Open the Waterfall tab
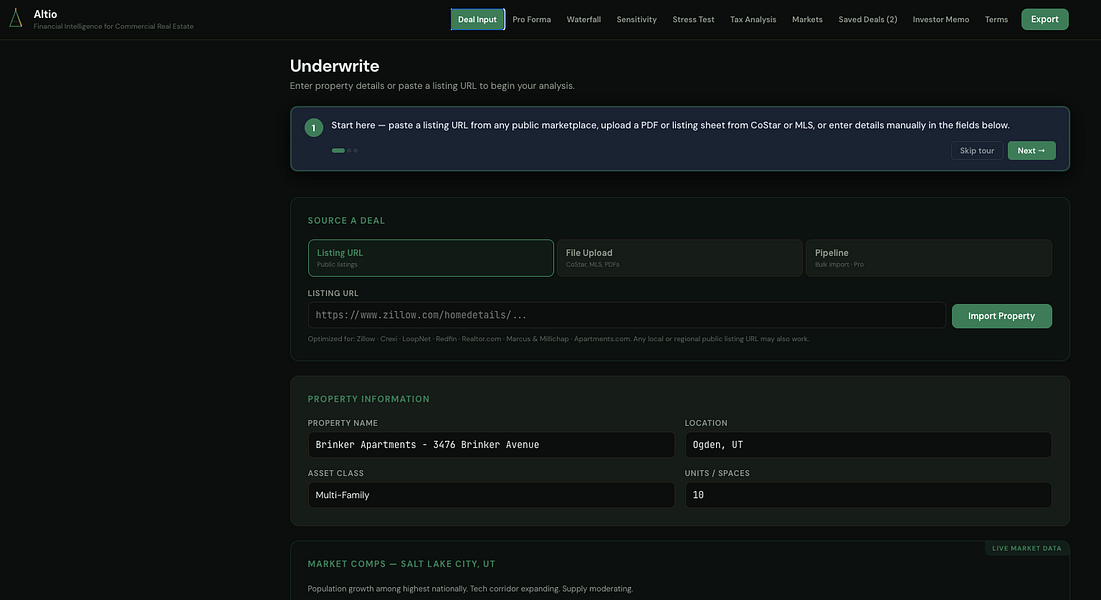This screenshot has width=1101, height=600. click(584, 20)
